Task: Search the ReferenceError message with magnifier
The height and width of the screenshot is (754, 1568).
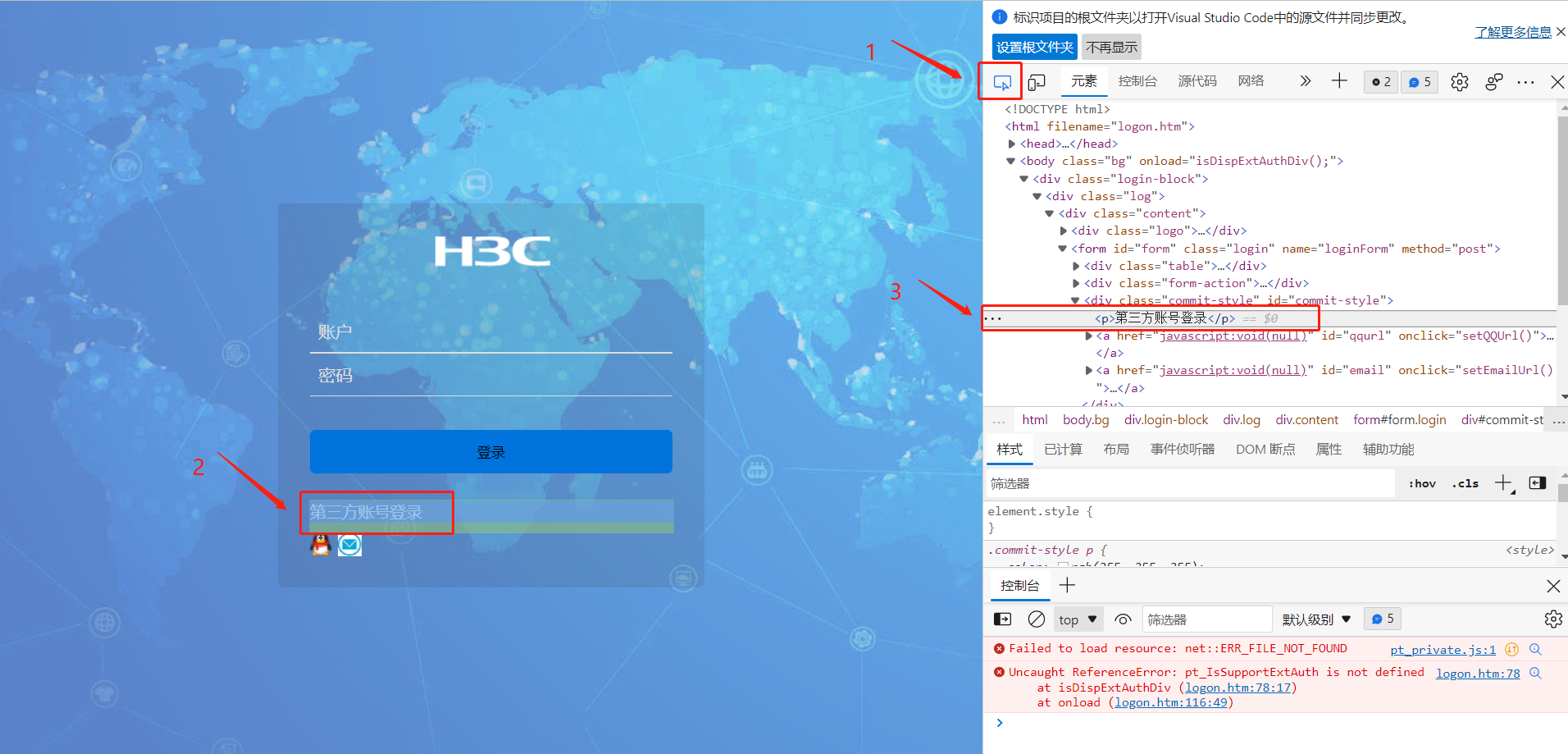Action: [1535, 673]
